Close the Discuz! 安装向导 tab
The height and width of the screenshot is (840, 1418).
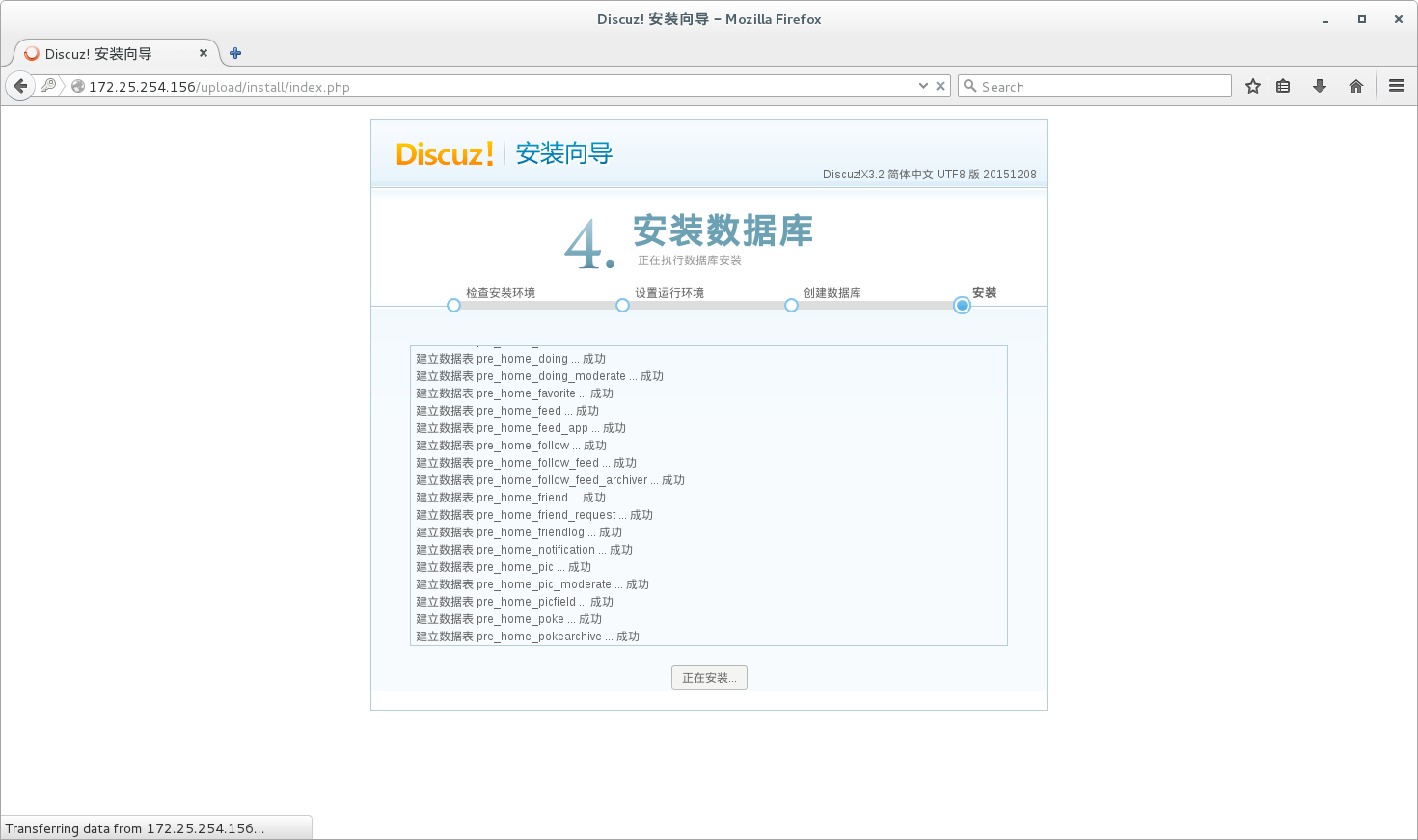(204, 53)
